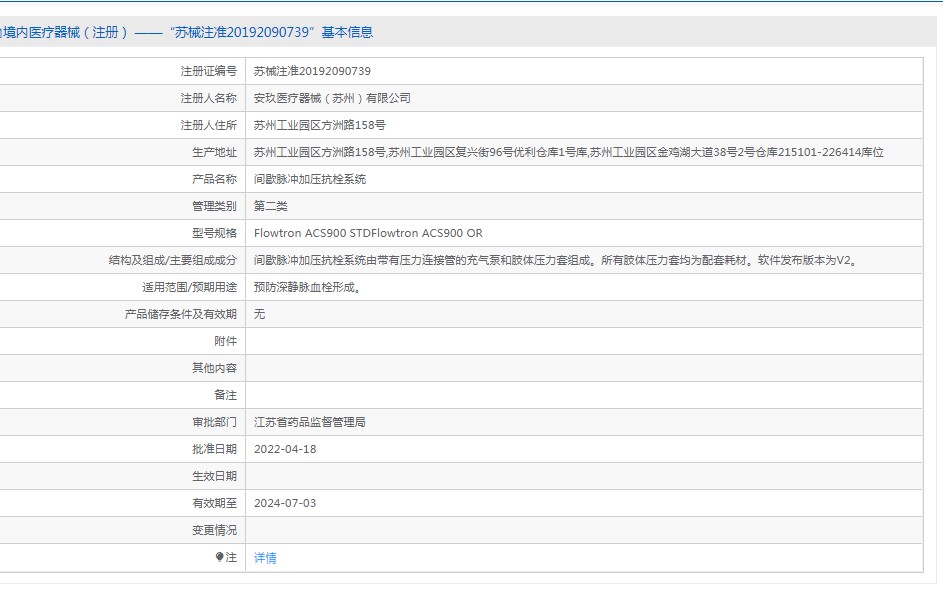
Task: Click the 产品名称 row label
Action: coord(214,179)
